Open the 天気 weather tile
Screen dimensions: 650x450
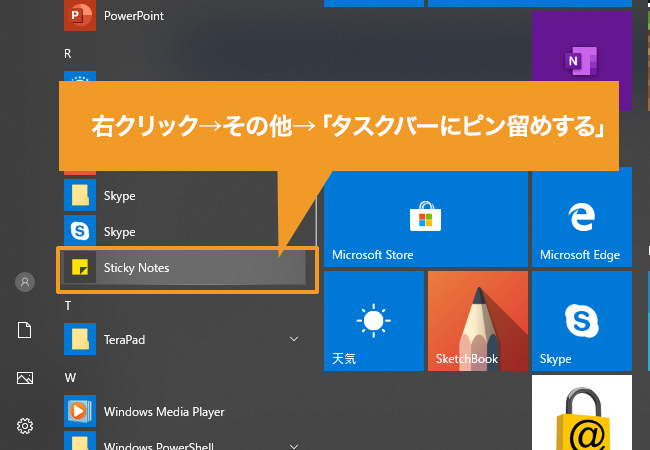[x=374, y=320]
